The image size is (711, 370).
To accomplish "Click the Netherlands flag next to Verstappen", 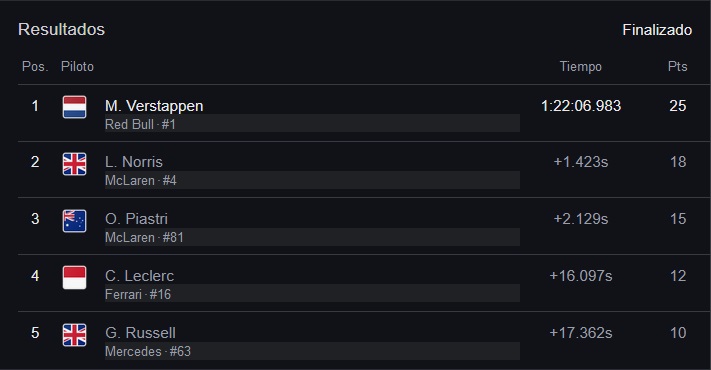I will coord(74,107).
